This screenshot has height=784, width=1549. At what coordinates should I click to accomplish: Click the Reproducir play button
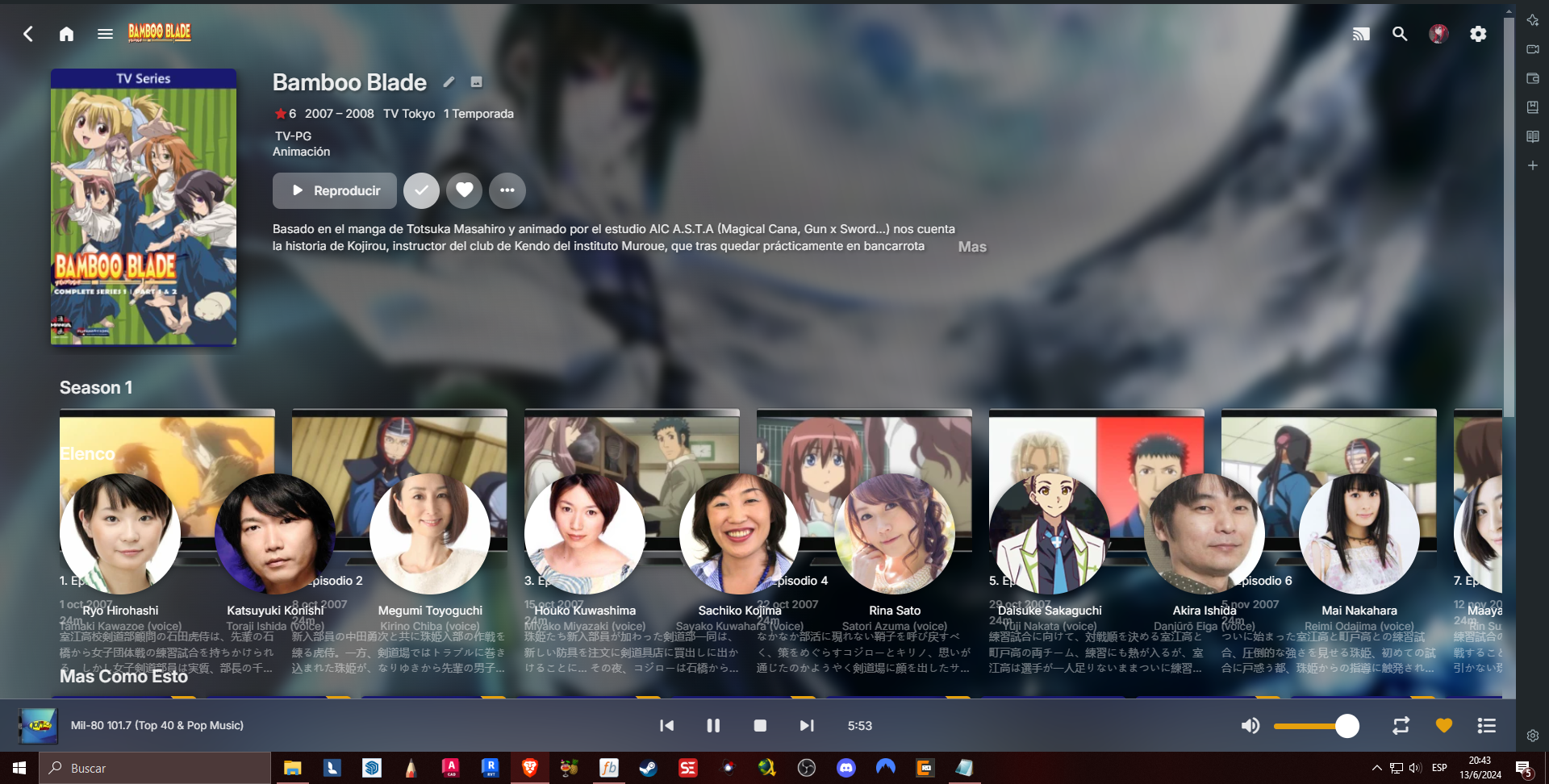(x=335, y=190)
